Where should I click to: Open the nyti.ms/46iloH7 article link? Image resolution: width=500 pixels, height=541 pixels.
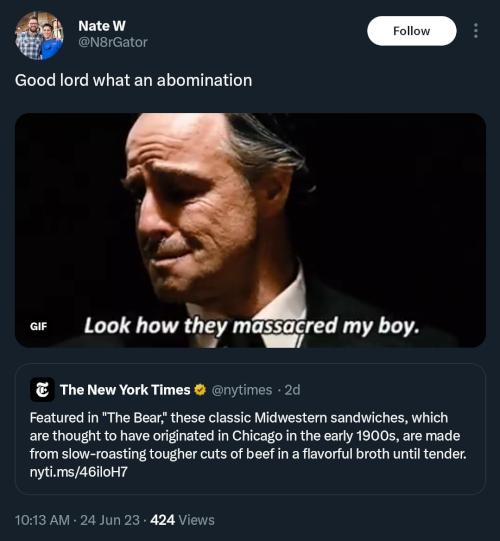(79, 472)
